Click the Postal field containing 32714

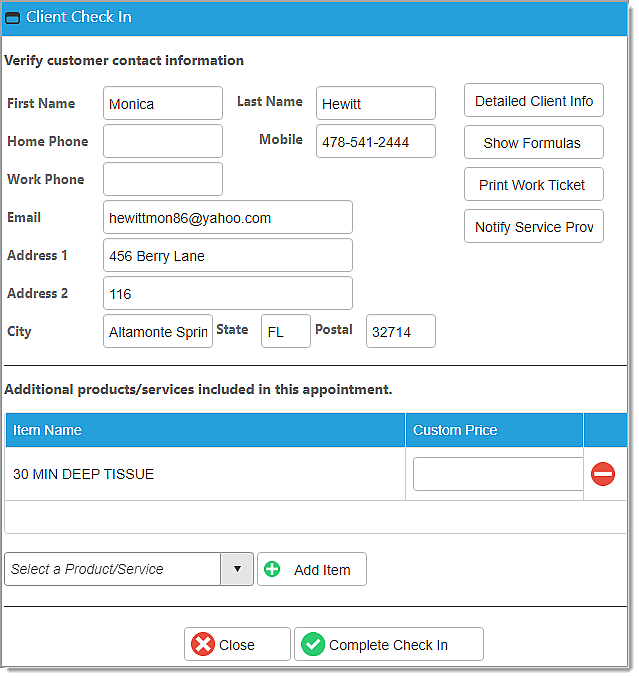[401, 331]
